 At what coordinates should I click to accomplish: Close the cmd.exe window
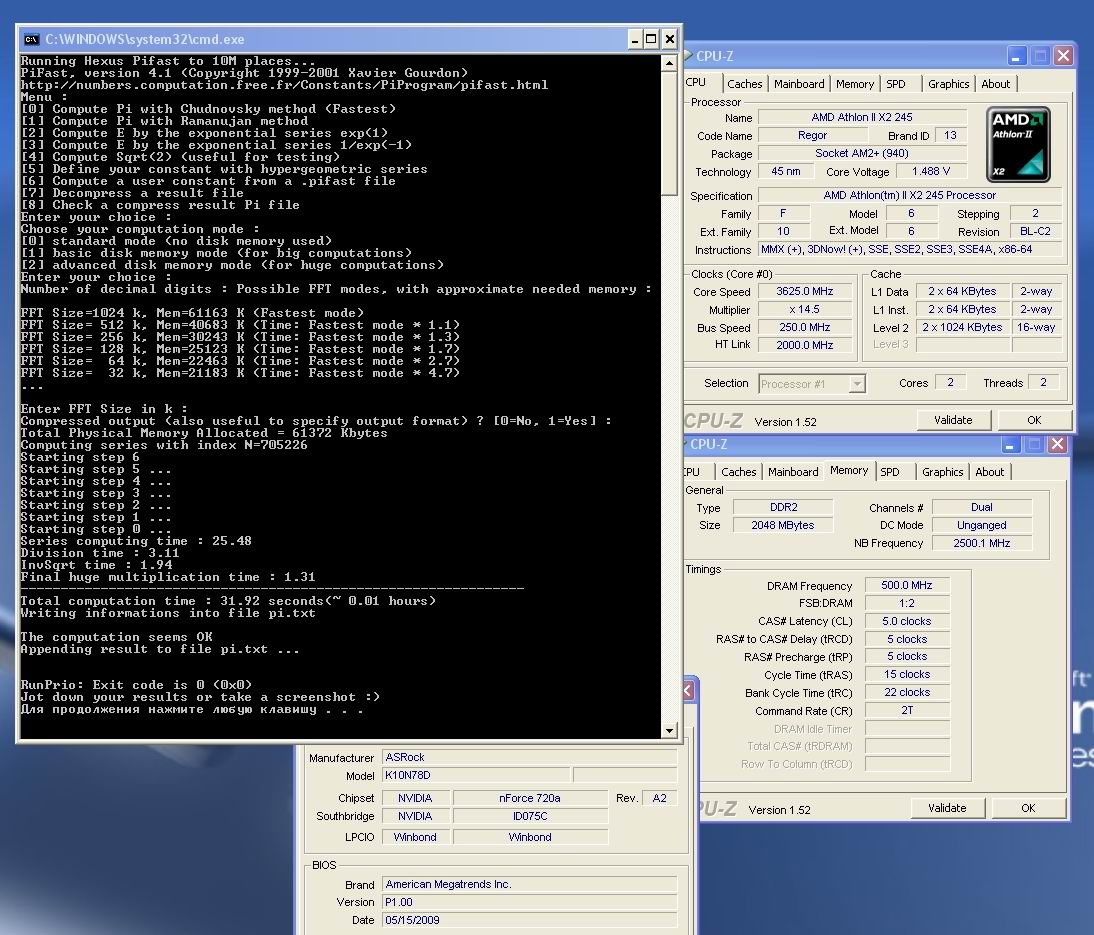(669, 39)
